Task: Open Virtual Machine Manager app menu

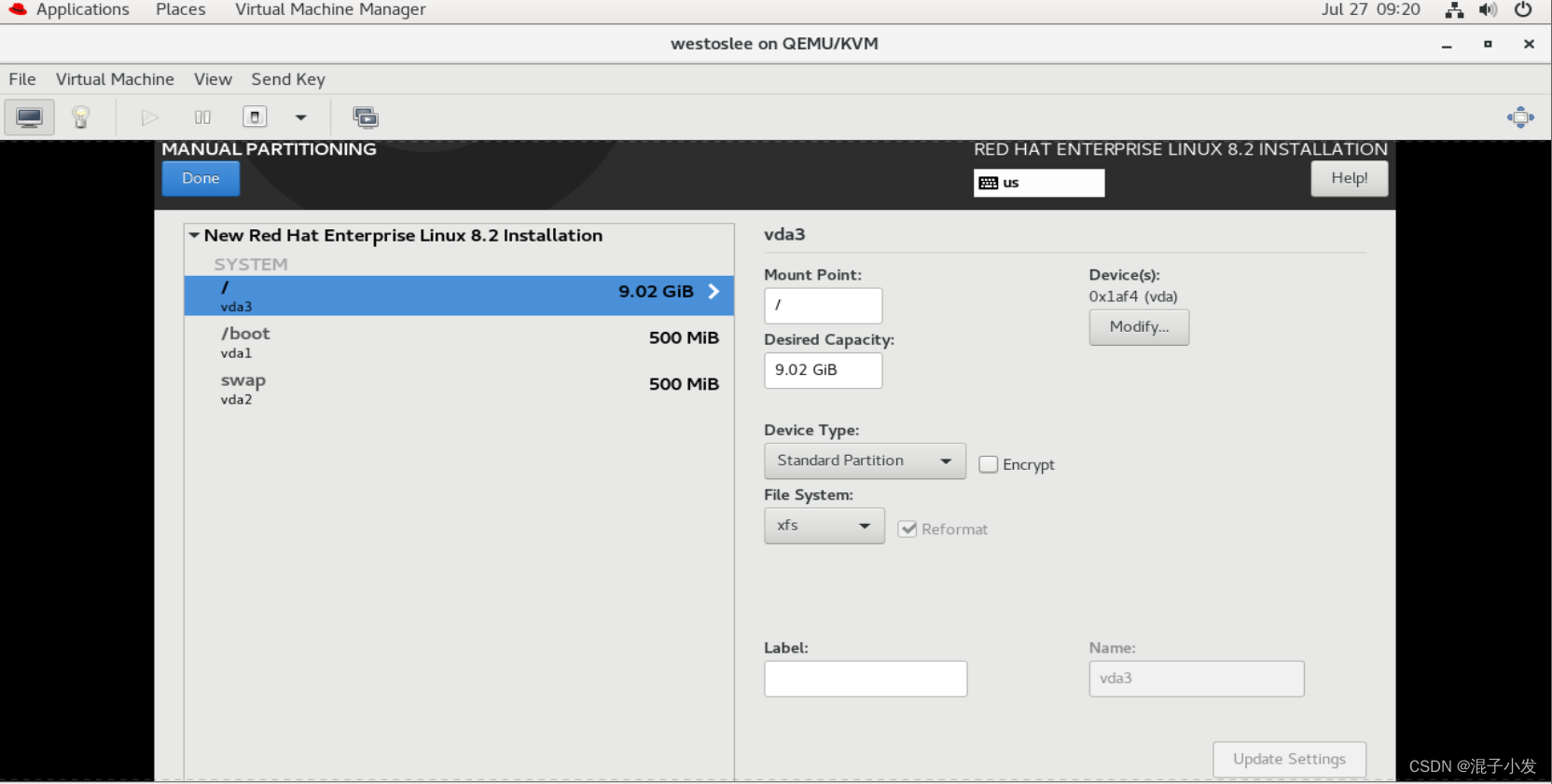Action: (330, 10)
